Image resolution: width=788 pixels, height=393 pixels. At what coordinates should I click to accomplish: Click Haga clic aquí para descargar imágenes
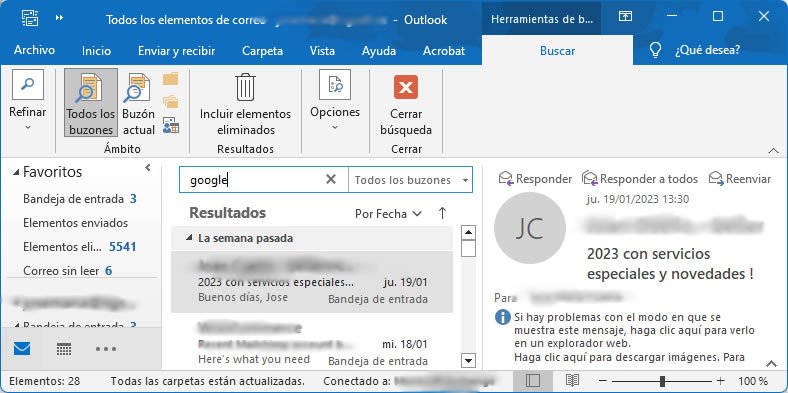click(x=628, y=357)
